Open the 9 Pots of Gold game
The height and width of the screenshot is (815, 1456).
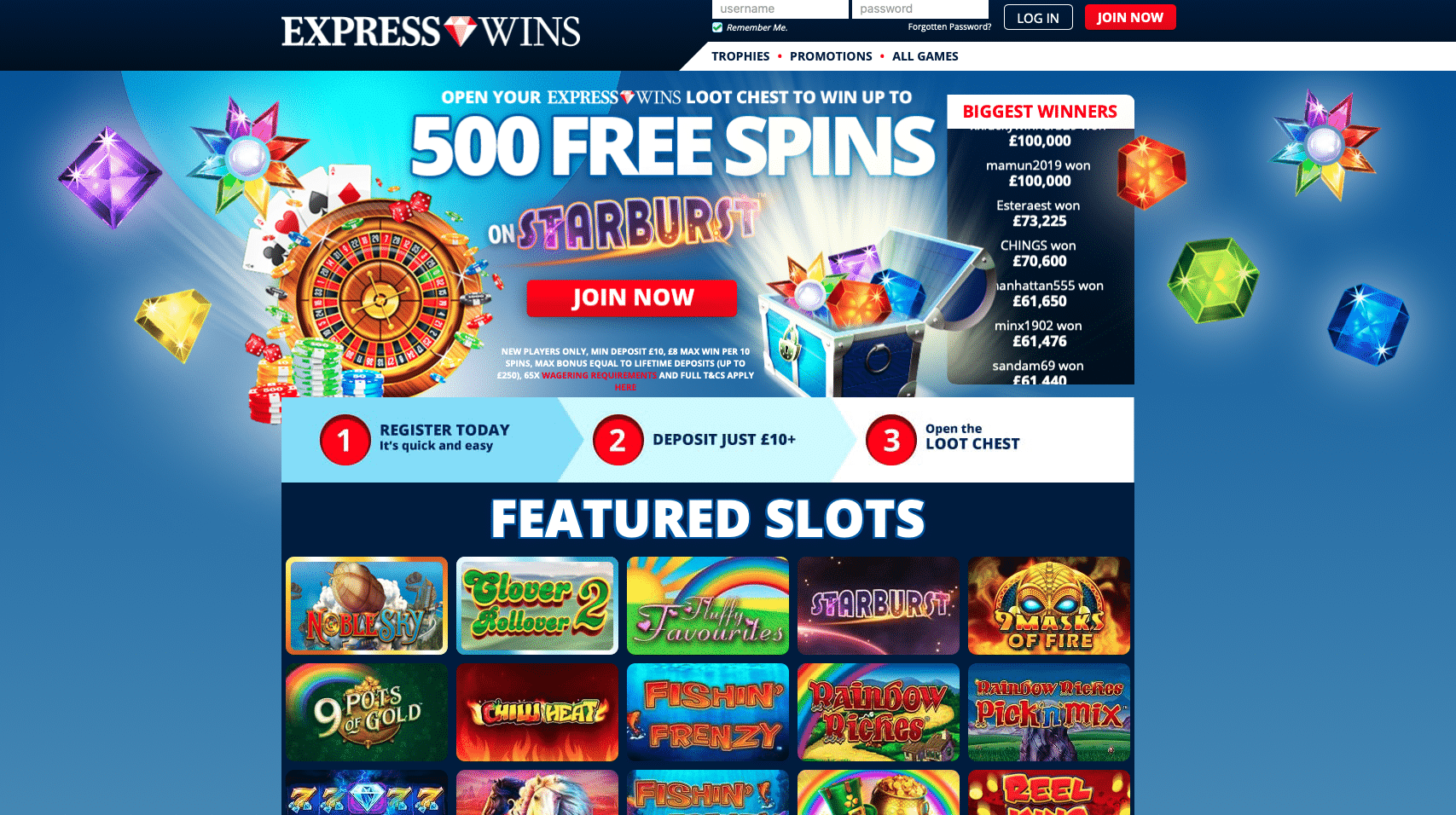pos(367,712)
